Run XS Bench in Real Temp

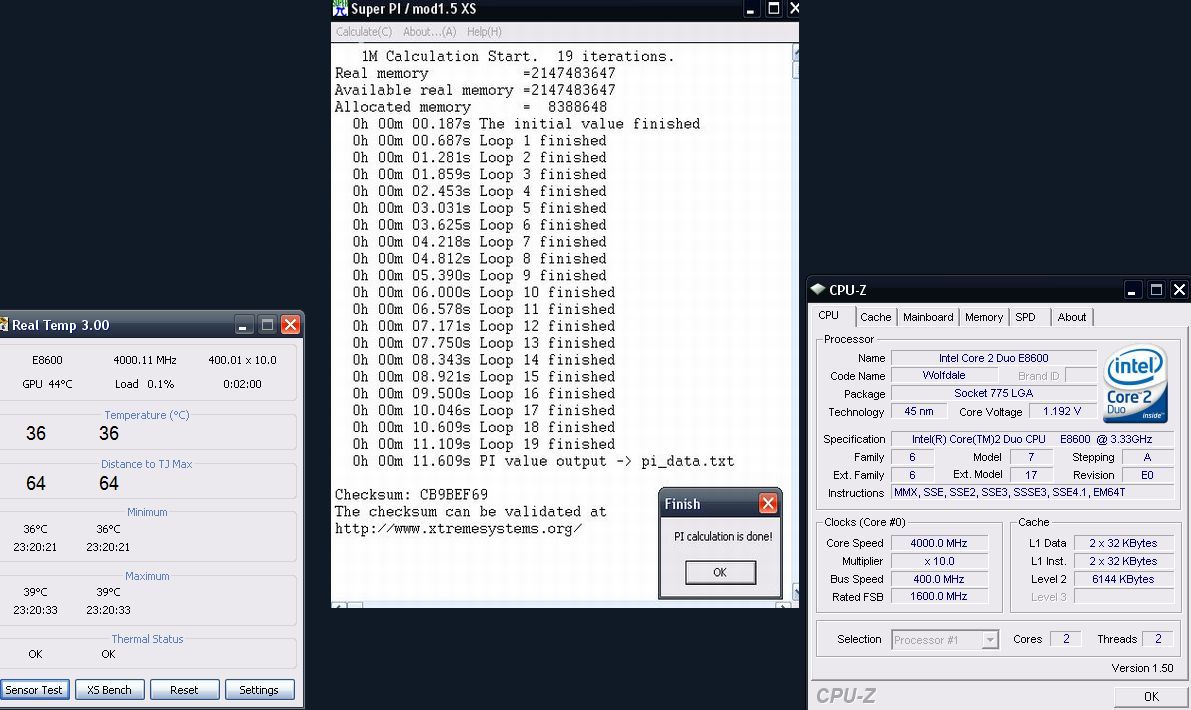click(109, 689)
